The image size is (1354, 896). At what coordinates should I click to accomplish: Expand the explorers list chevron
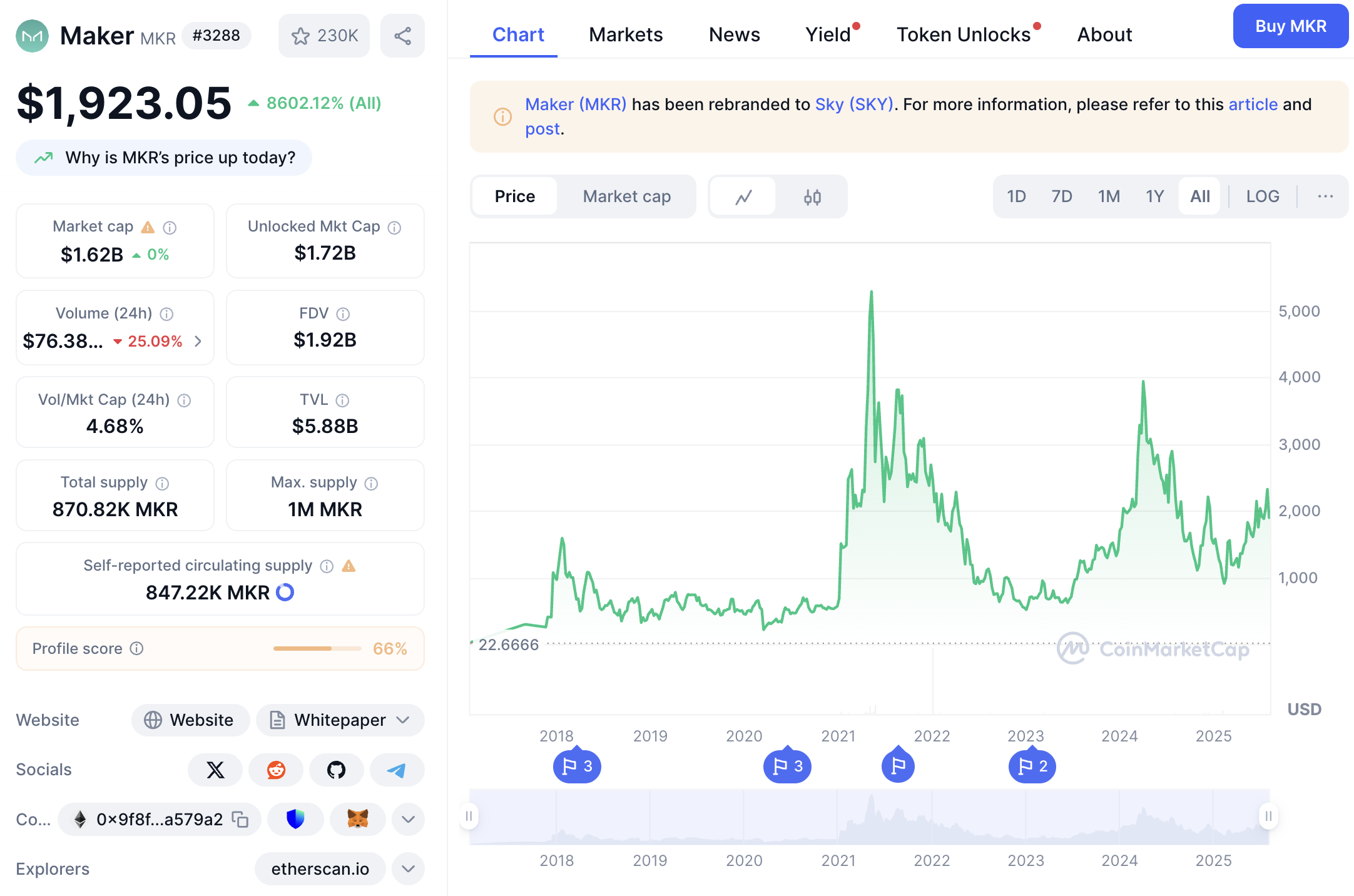click(408, 868)
